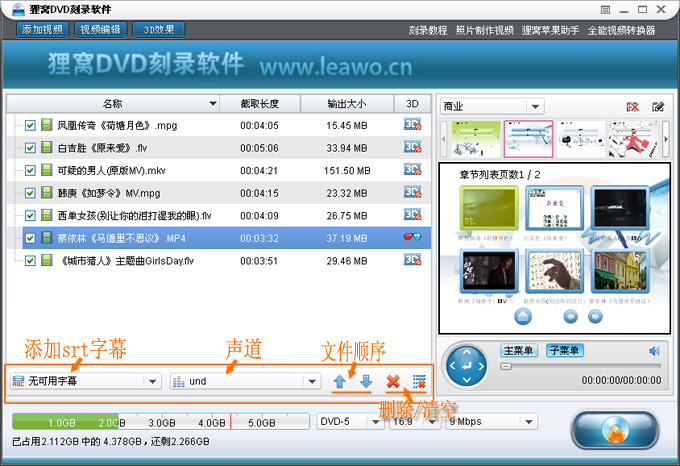Image resolution: width=680 pixels, height=466 pixels.
Task: Click the 3D glasses icon for 蔡依林 row
Action: (x=412, y=237)
